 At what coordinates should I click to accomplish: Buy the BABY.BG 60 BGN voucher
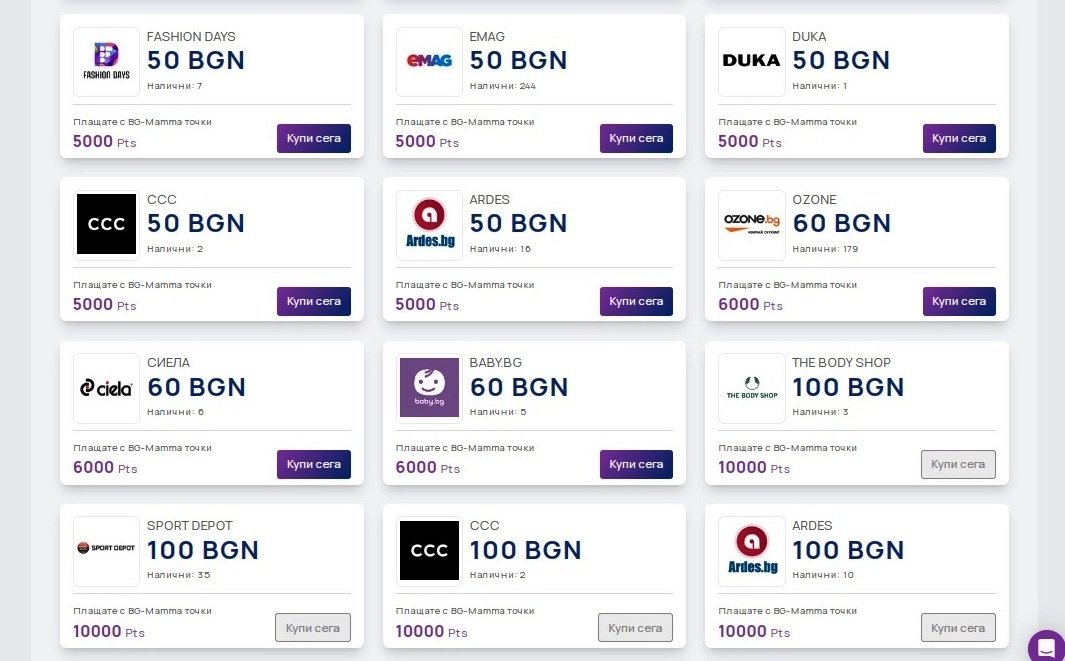pyautogui.click(x=636, y=464)
